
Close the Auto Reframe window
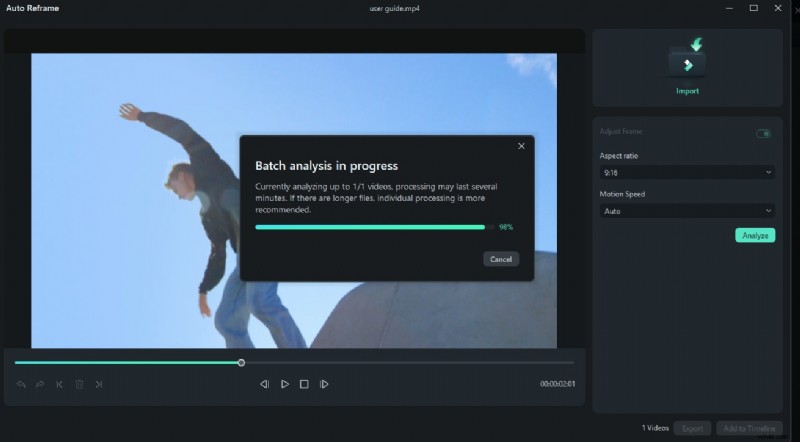pos(778,8)
